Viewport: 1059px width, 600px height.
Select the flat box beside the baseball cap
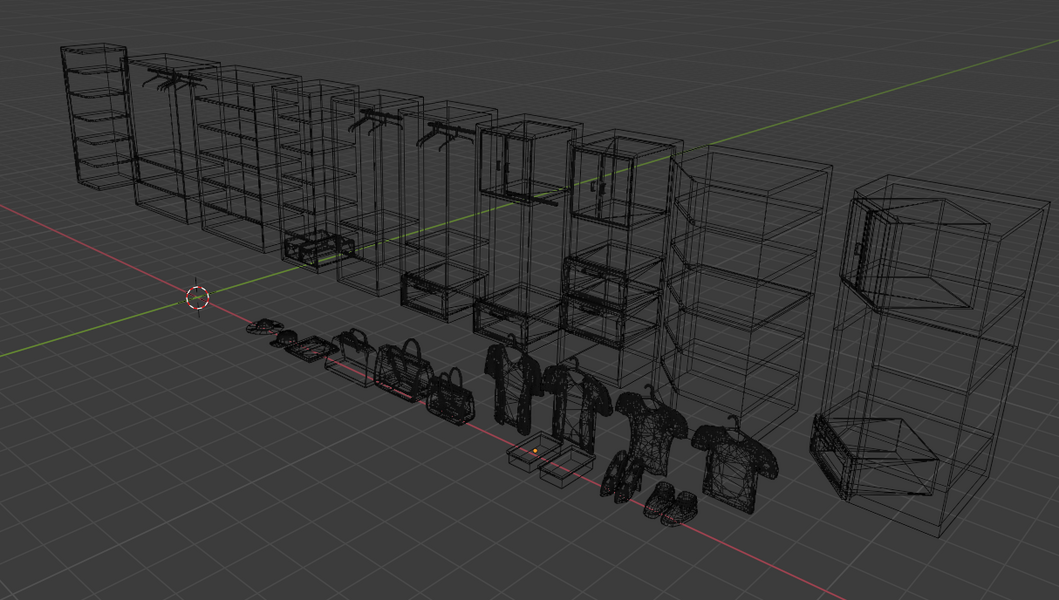pos(311,349)
